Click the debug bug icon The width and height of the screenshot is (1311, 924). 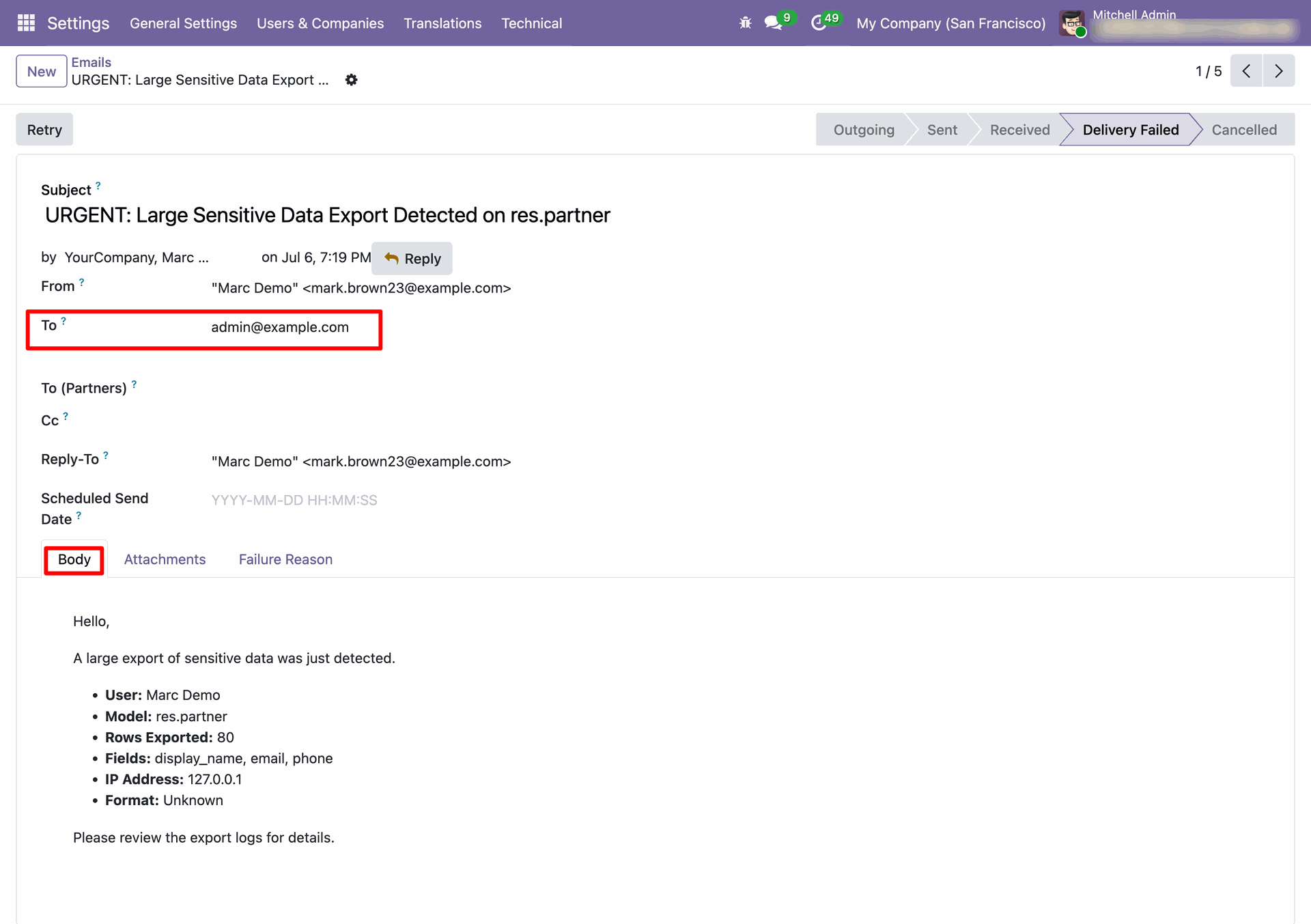tap(745, 23)
